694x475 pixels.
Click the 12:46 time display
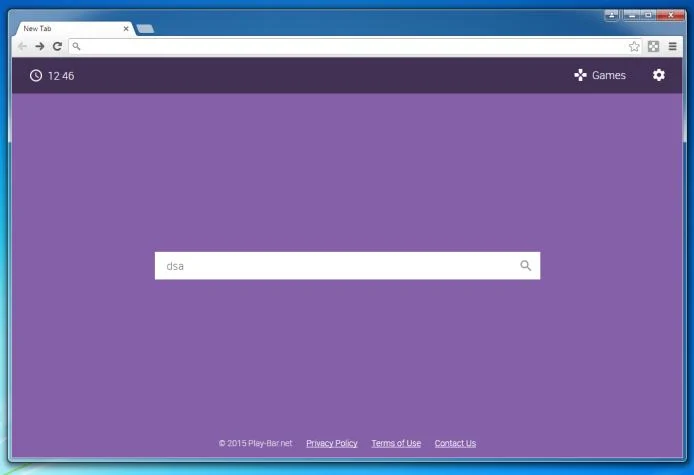tap(61, 76)
